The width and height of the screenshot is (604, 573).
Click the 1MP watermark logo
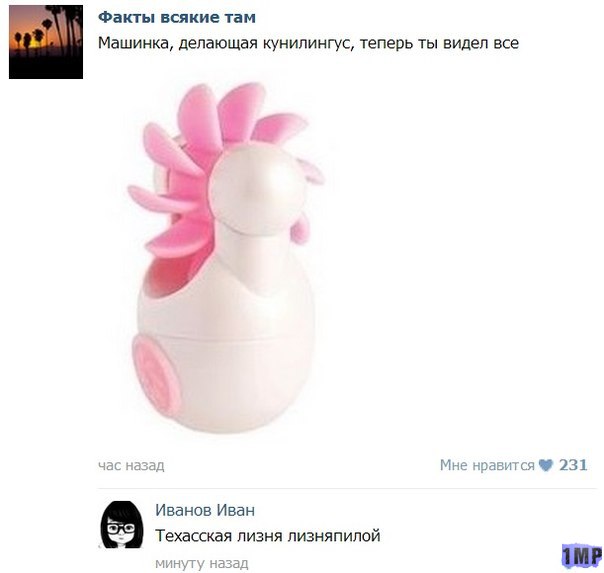coord(582,556)
